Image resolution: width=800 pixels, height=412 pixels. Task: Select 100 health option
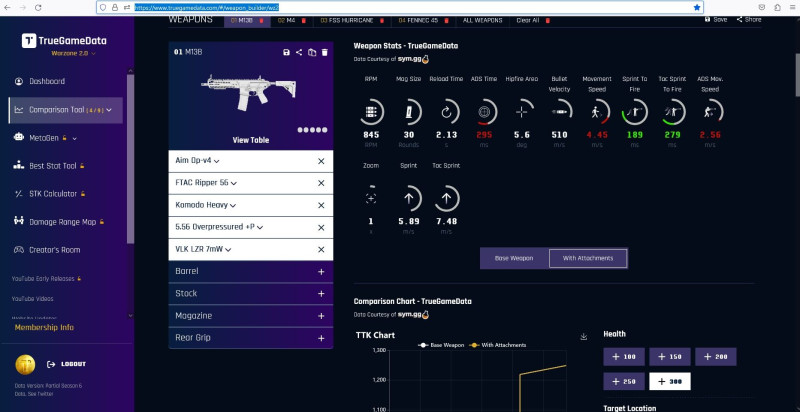(x=624, y=357)
